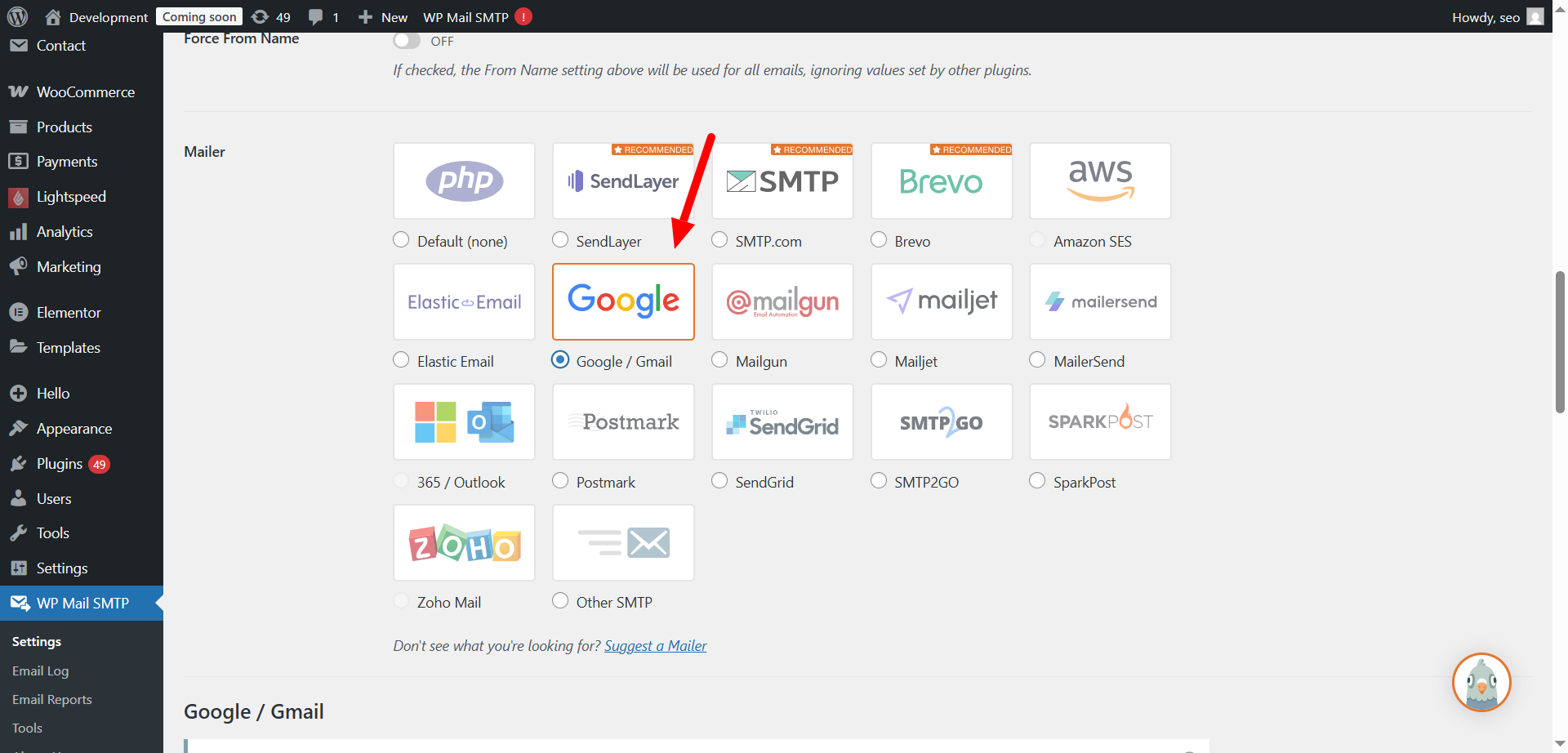Click the SendLayer logo card
The width and height of the screenshot is (1568, 753).
pos(623,180)
